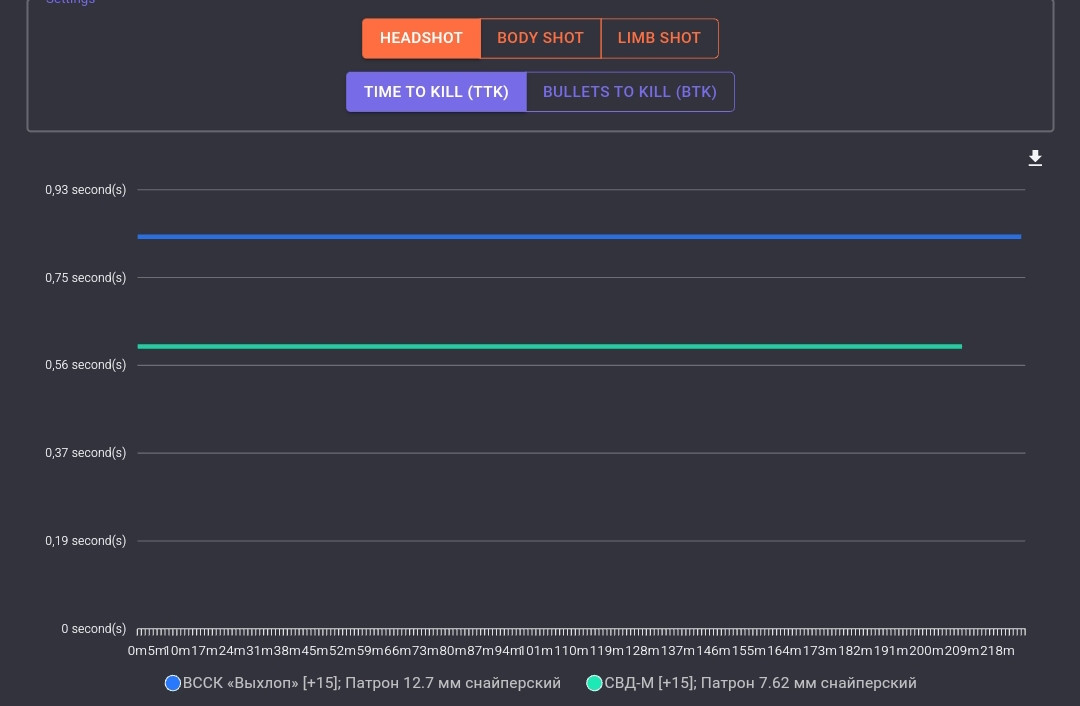Click the 0,75 second(s) axis label
The image size is (1080, 706).
pos(85,278)
